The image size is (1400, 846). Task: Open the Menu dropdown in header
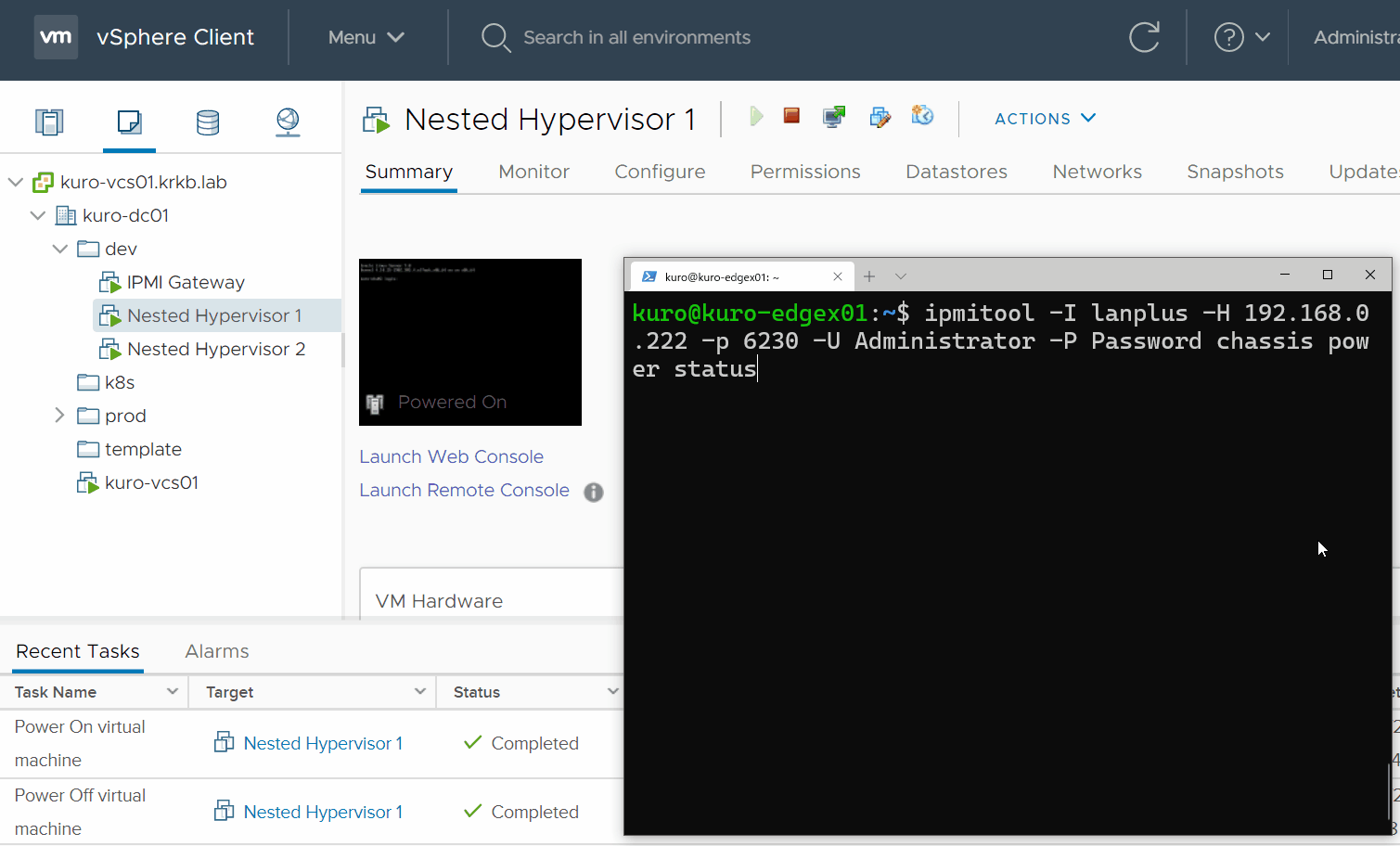tap(366, 37)
